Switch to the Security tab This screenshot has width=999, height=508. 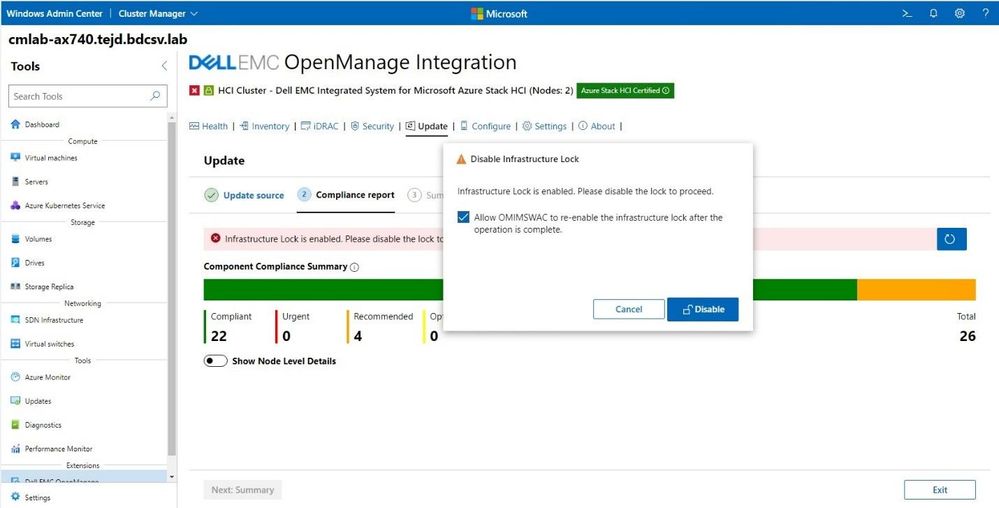pyautogui.click(x=372, y=126)
